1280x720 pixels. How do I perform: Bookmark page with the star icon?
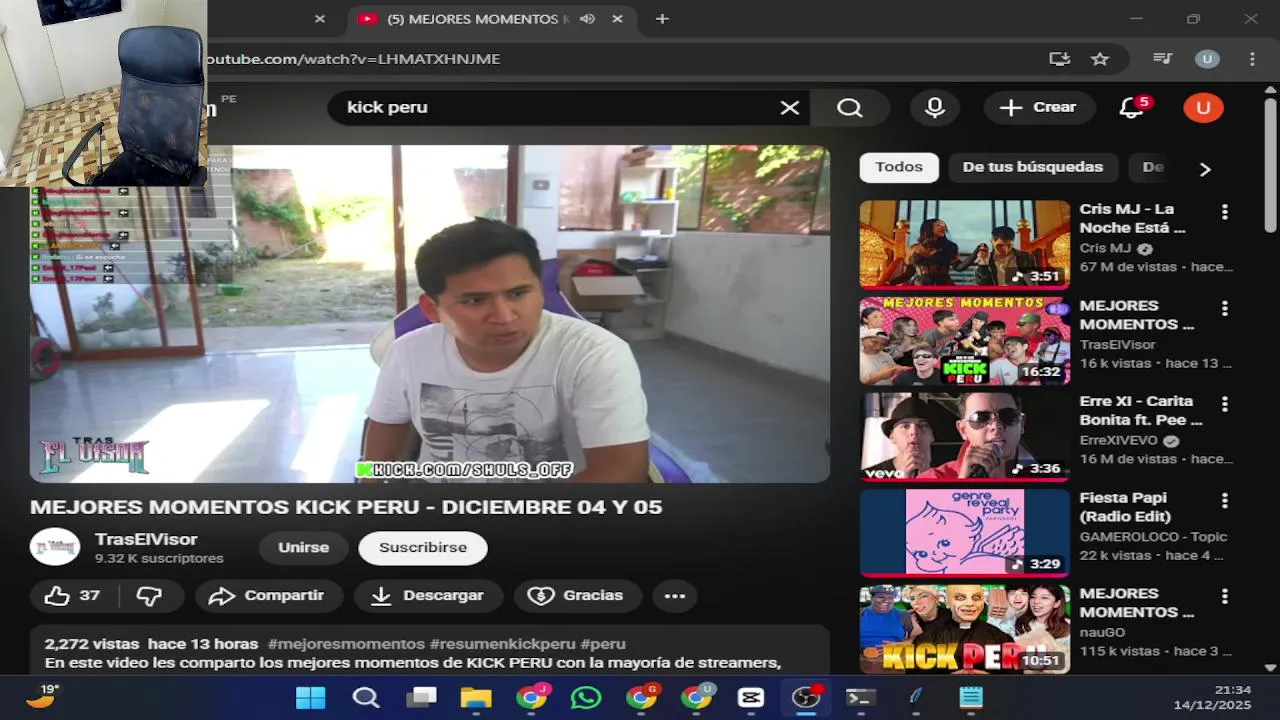(x=1100, y=59)
